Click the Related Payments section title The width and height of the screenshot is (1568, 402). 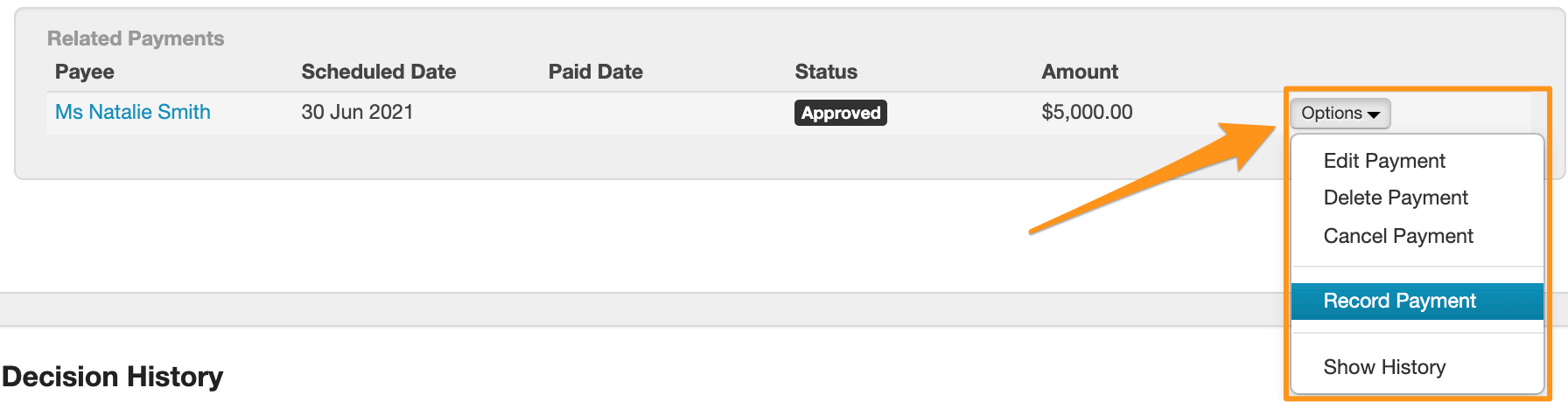(136, 38)
